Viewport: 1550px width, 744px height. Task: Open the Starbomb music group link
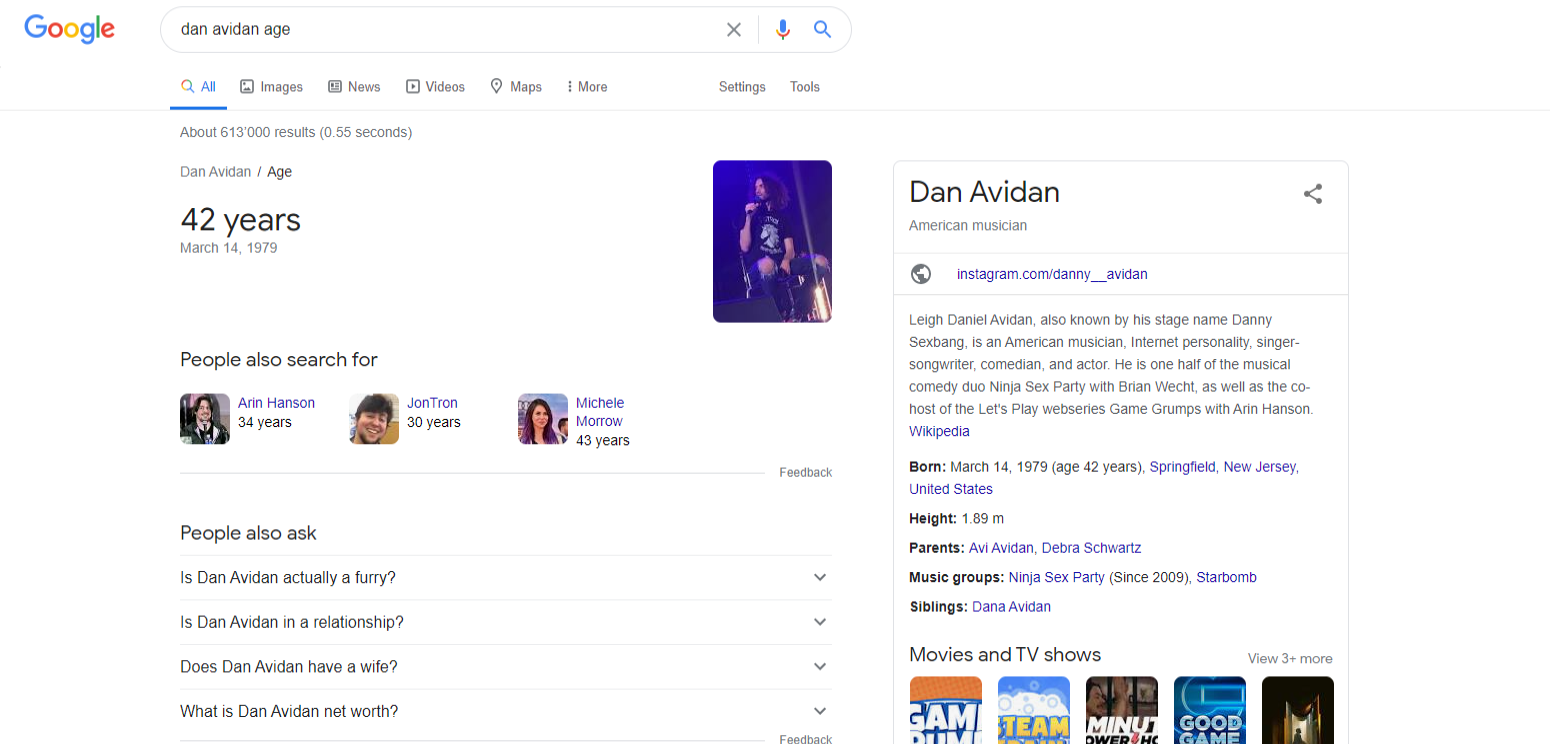[x=1227, y=577]
